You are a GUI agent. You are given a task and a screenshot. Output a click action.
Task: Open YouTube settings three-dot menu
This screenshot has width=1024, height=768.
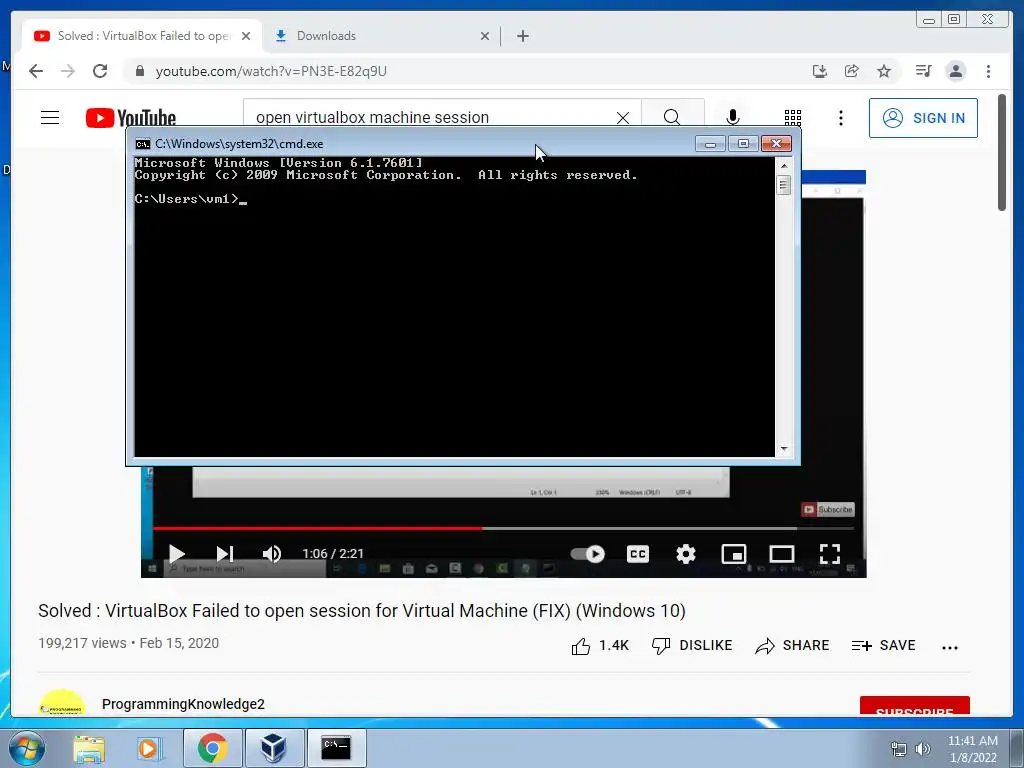(x=840, y=118)
